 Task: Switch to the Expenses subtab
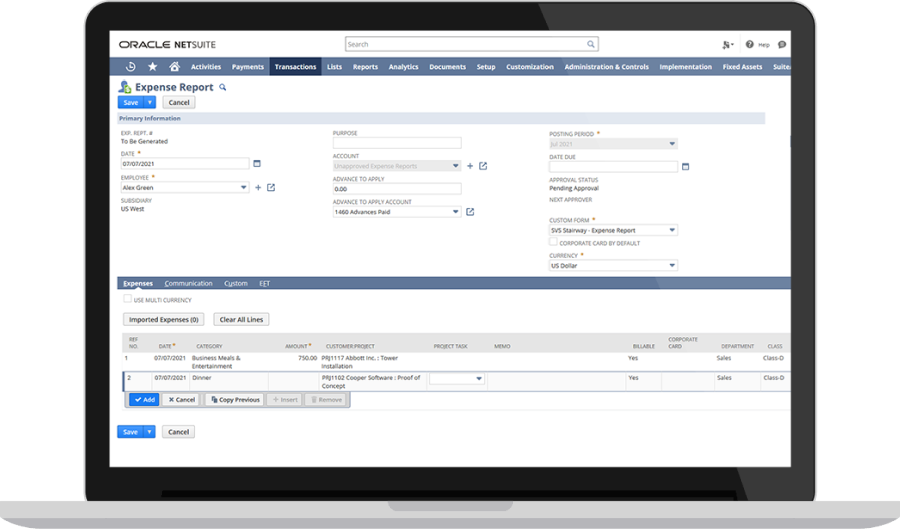138,283
